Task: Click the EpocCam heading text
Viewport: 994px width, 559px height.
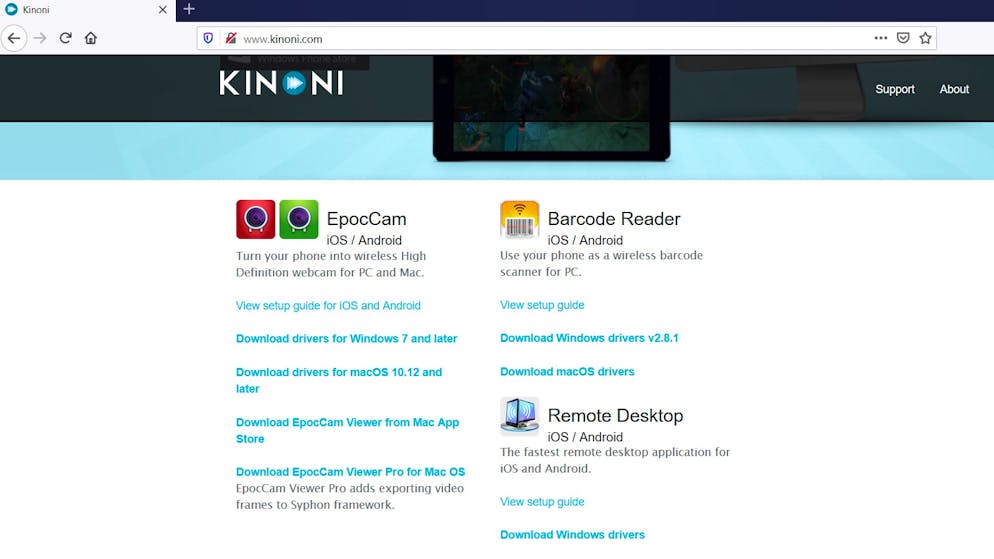Action: pos(366,219)
